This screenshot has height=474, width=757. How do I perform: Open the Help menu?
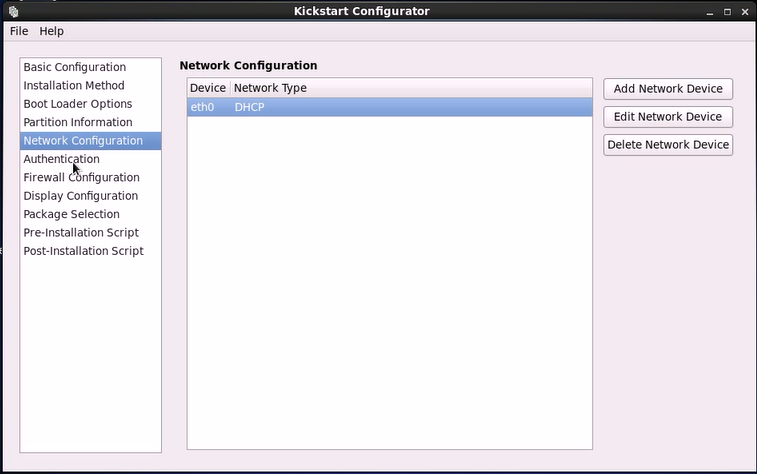click(x=51, y=31)
